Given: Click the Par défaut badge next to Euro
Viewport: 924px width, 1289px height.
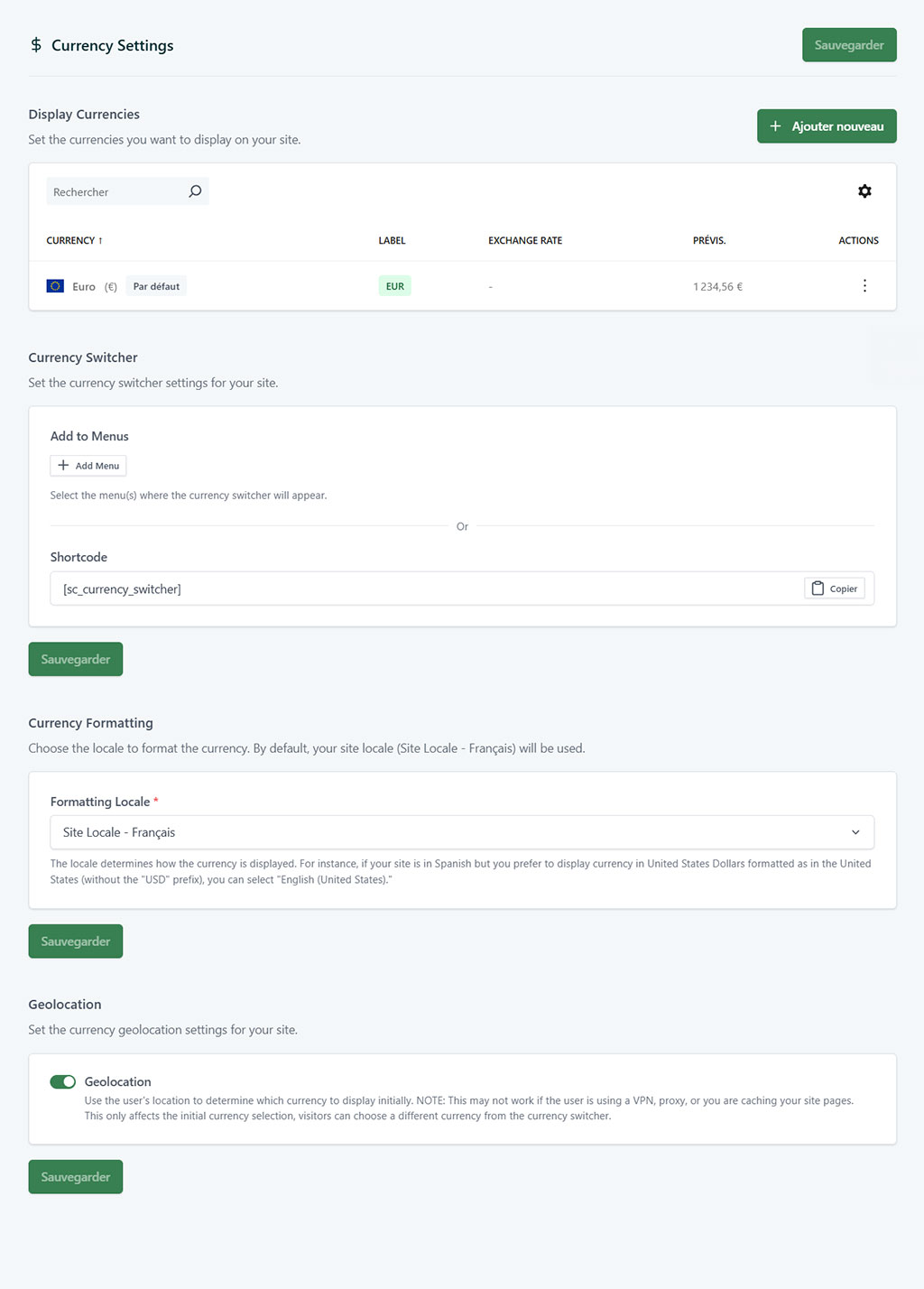Looking at the screenshot, I should [x=155, y=285].
